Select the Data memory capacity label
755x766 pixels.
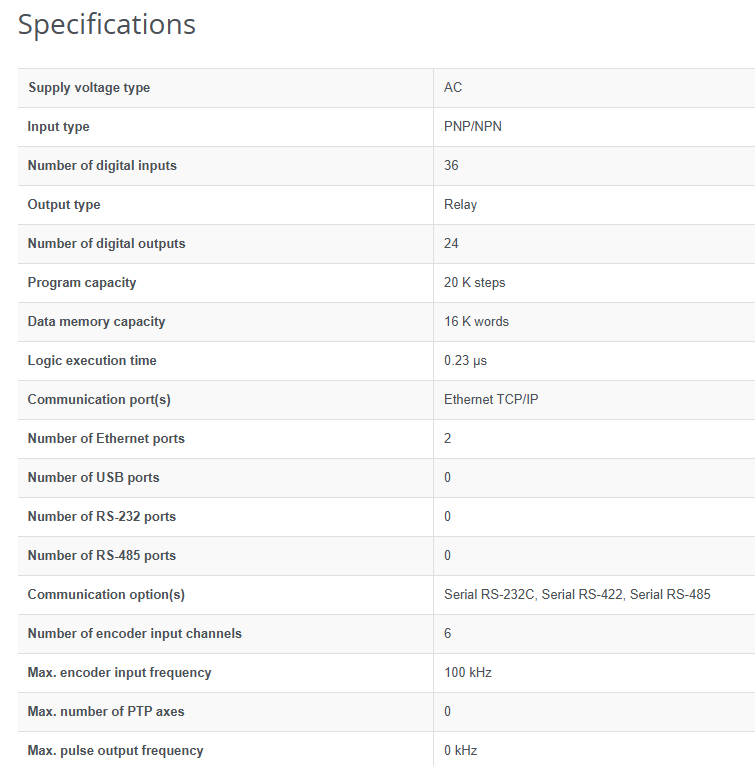96,322
